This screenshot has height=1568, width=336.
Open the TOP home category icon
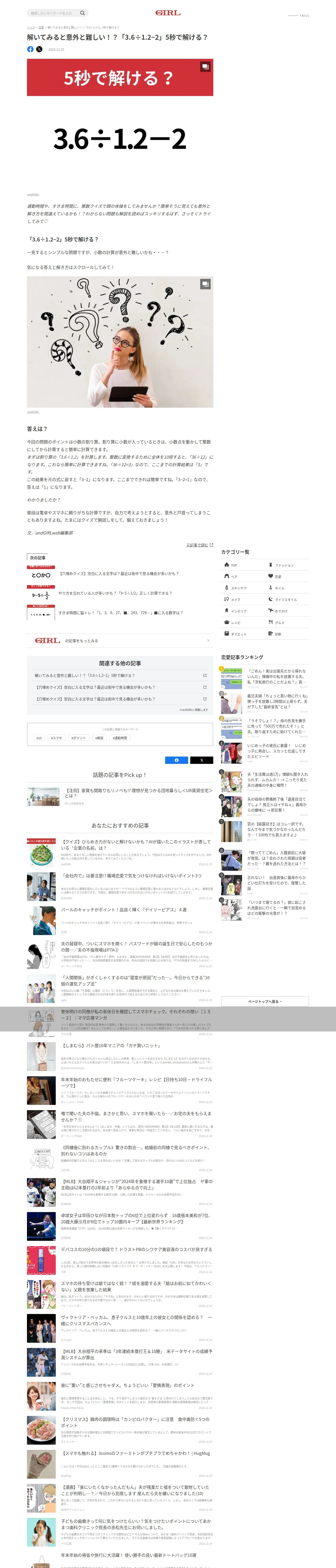pos(227,565)
